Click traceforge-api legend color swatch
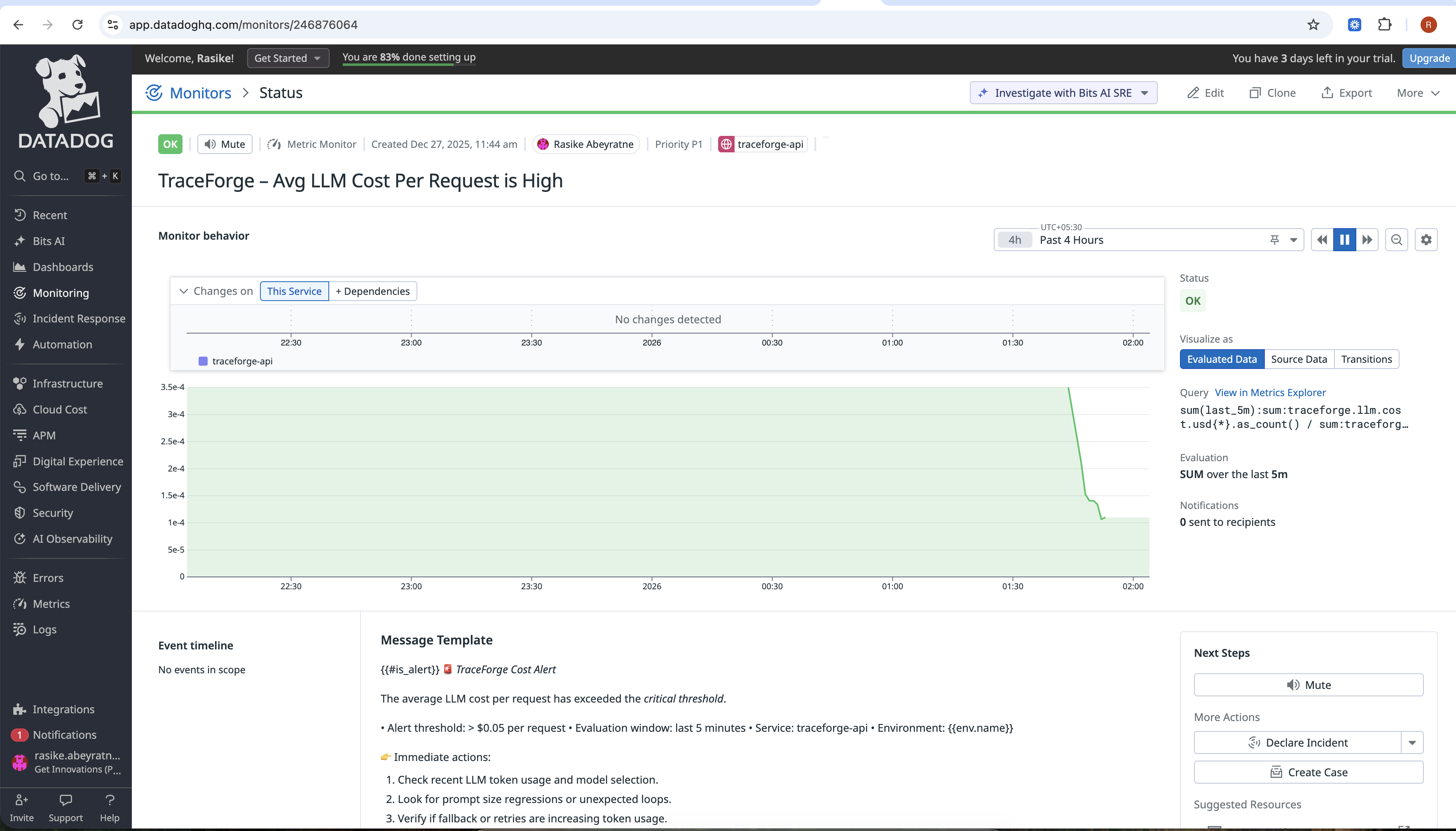 coord(203,361)
